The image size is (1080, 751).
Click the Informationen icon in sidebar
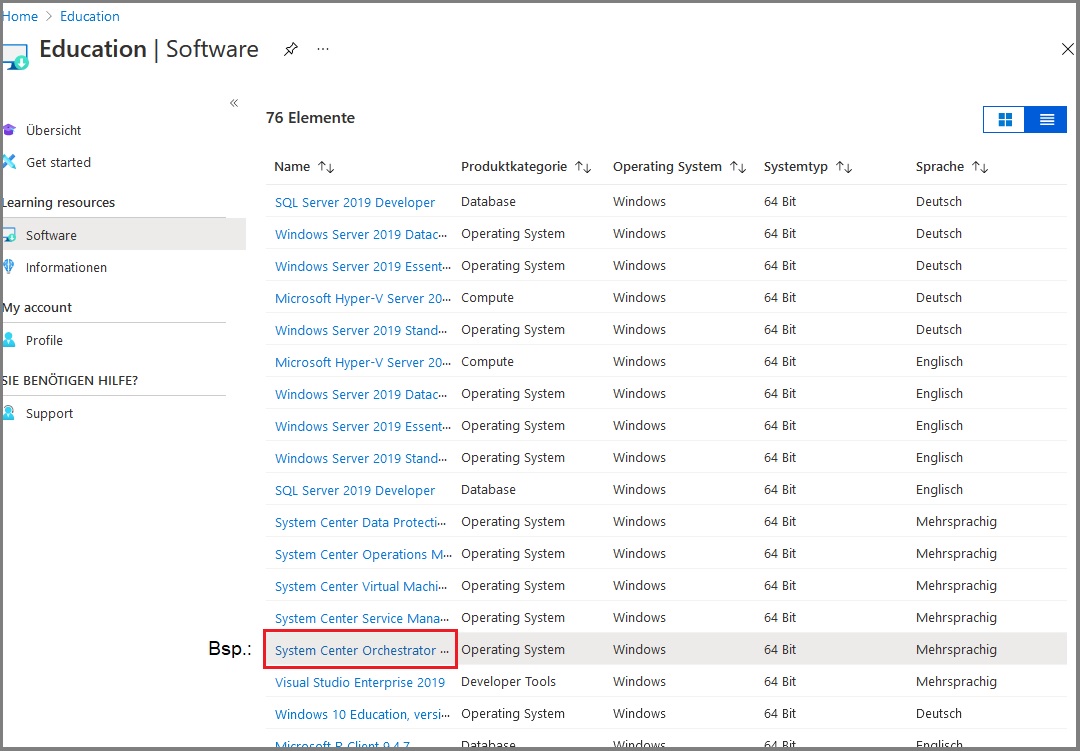point(9,267)
